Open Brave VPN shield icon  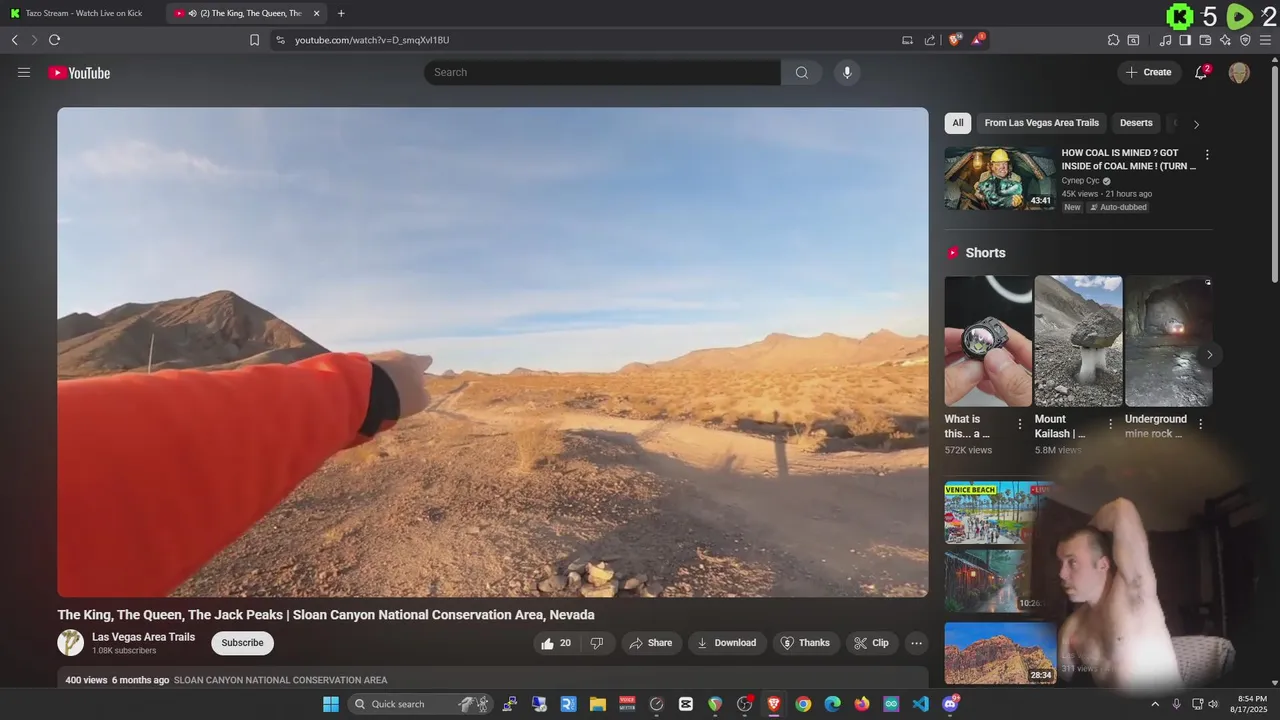[1245, 40]
